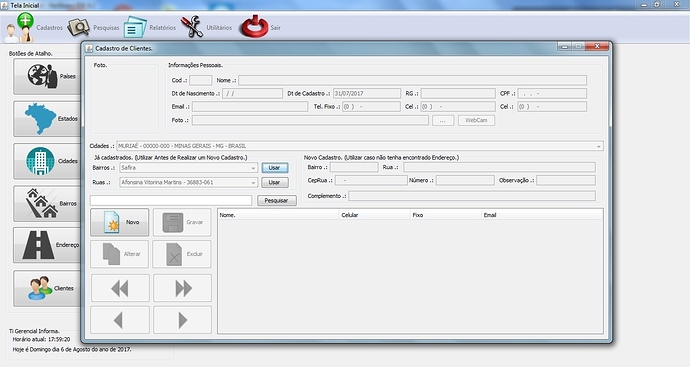The width and height of the screenshot is (690, 367).
Task: Open the Clientes people shortcut
Action: (48, 288)
